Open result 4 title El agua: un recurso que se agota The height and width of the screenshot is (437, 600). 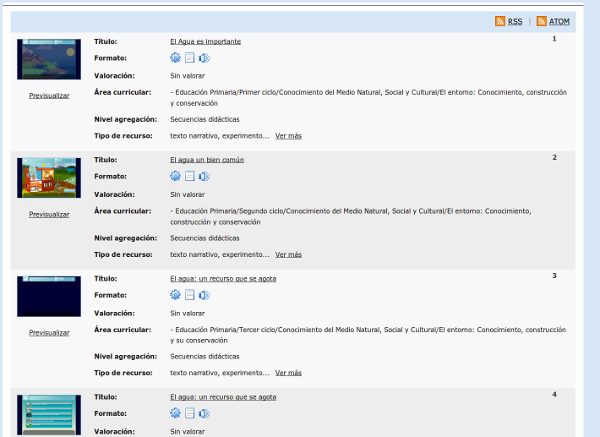point(223,397)
